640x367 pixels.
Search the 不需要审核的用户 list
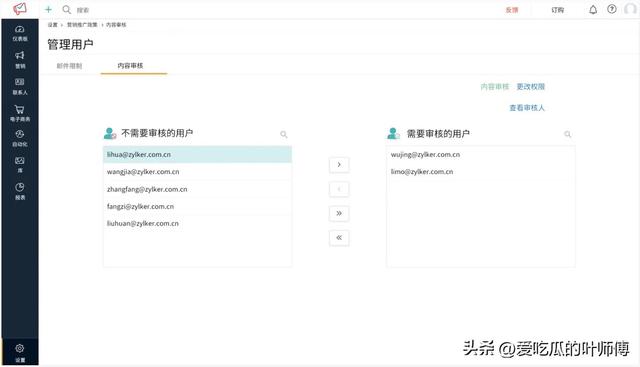pos(284,134)
